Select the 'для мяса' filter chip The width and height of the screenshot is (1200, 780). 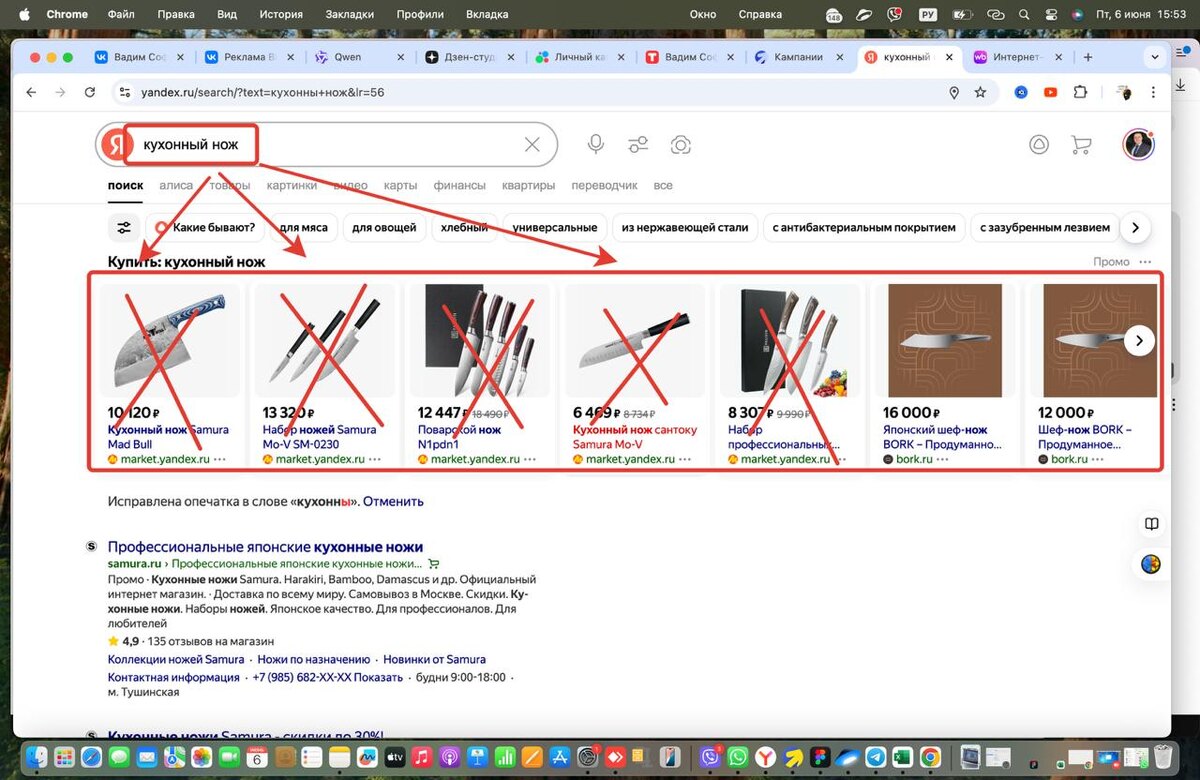pyautogui.click(x=303, y=228)
